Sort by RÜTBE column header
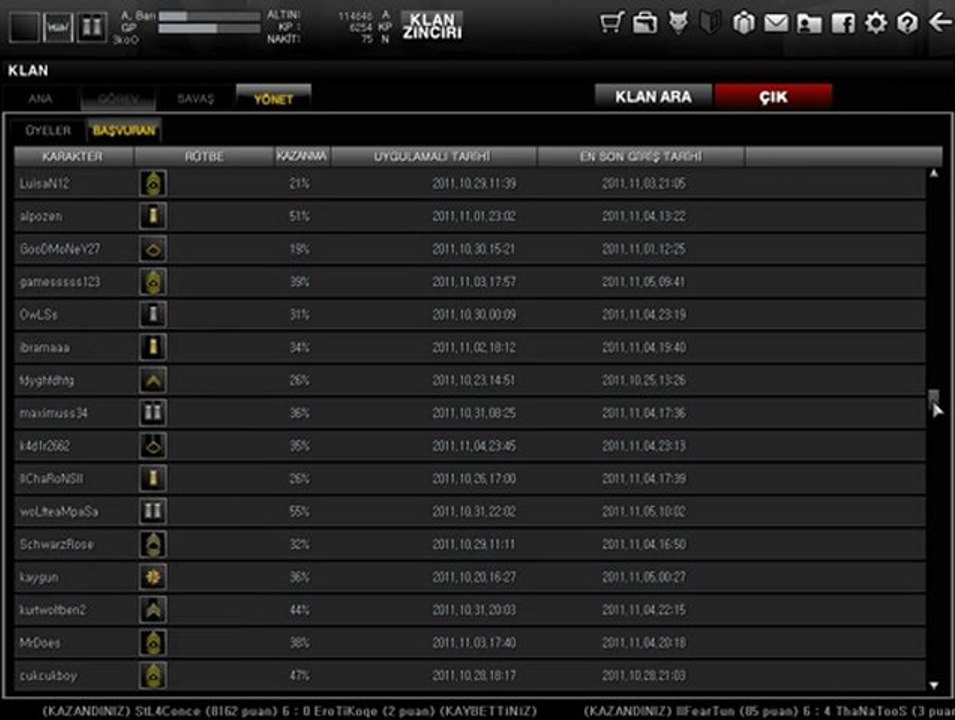The height and width of the screenshot is (720, 955). coord(204,157)
